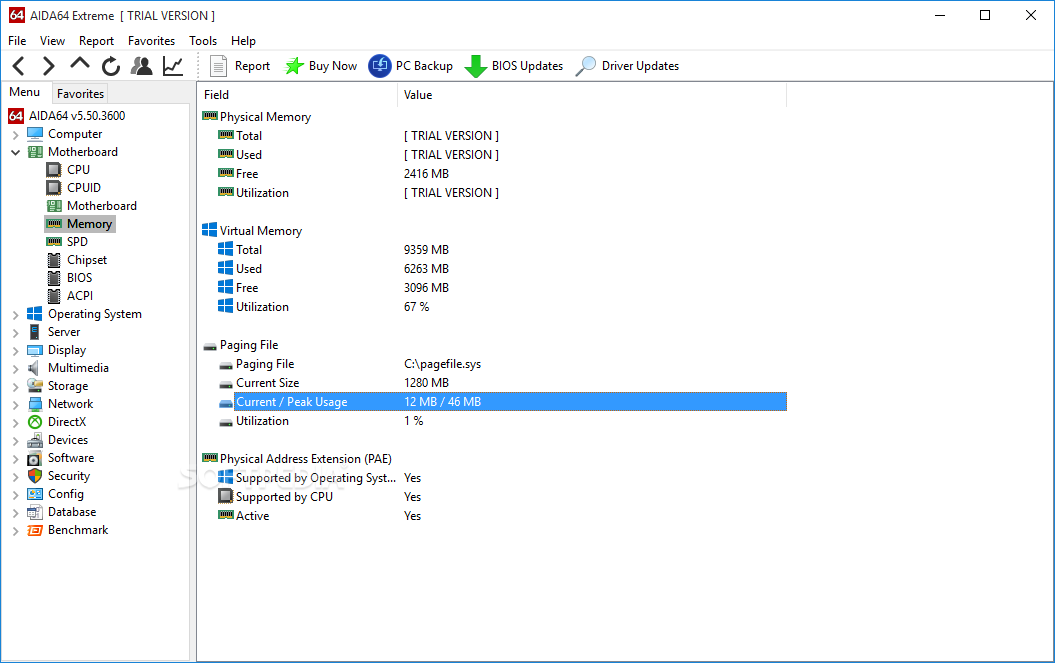Image resolution: width=1055 pixels, height=663 pixels.
Task: Expand the Operating System node
Action: [x=15, y=314]
